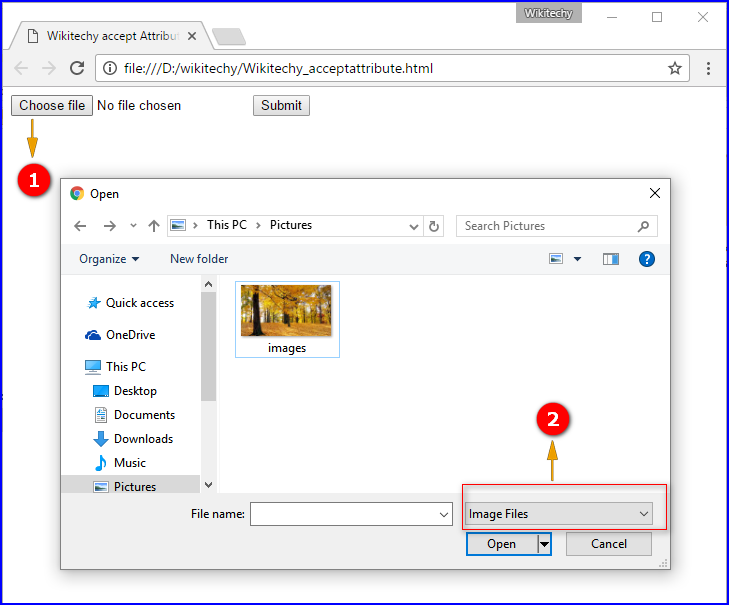Go back using dialog back arrow
The height and width of the screenshot is (605, 729).
click(x=81, y=226)
